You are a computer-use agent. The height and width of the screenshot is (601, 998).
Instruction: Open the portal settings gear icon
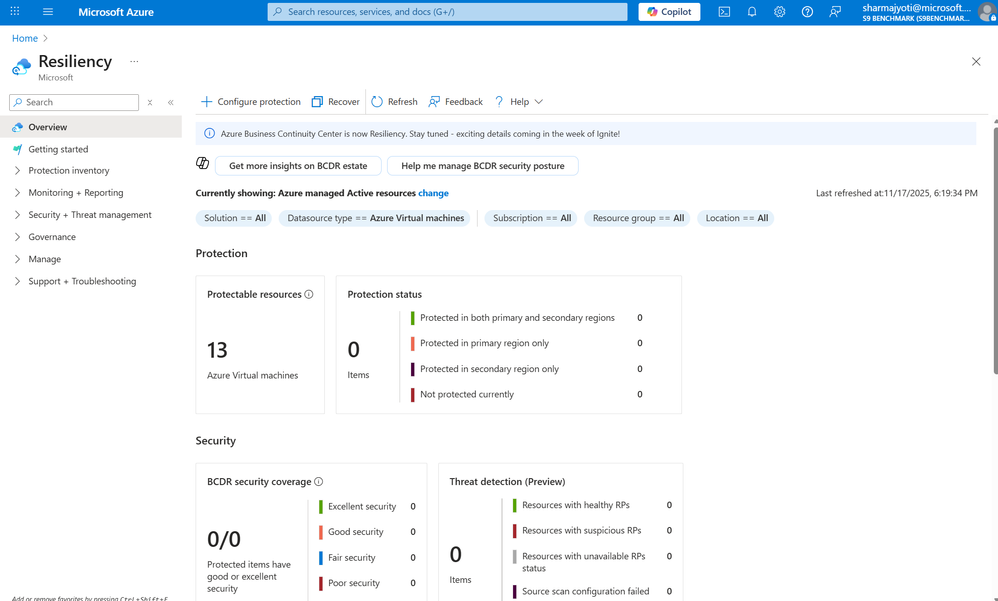pos(780,11)
